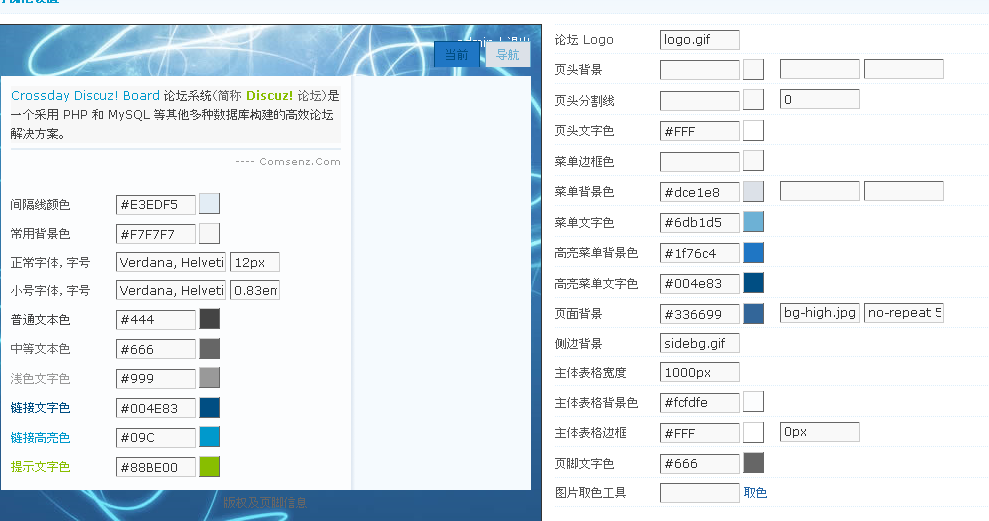Open the 菜单背景色 color swatch
This screenshot has width=989, height=521.
point(753,190)
